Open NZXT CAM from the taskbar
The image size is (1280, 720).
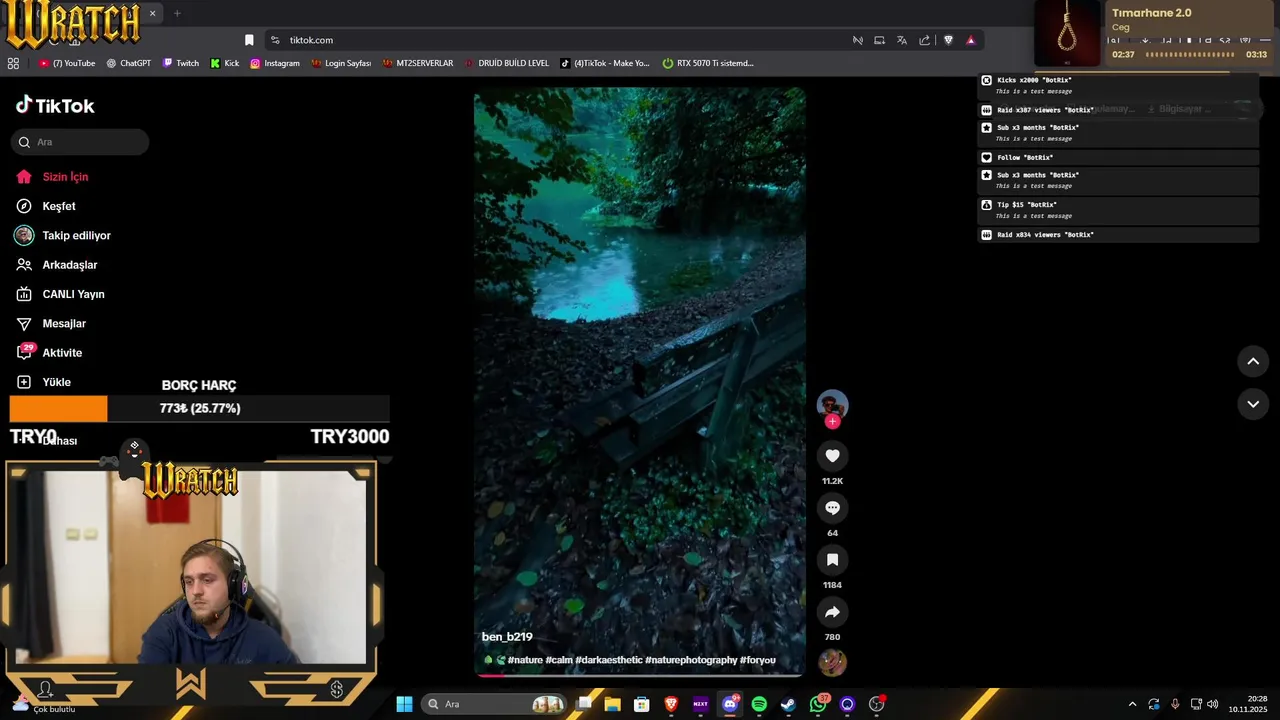click(700, 704)
